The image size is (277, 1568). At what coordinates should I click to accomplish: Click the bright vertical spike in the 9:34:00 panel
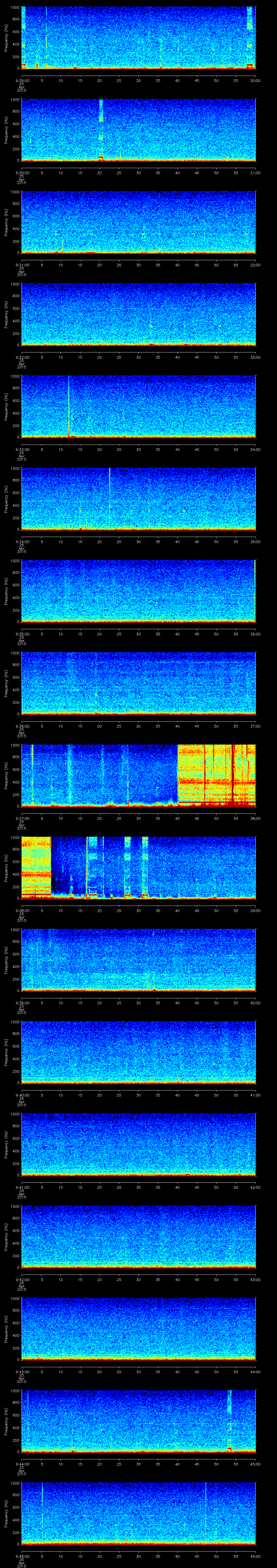[x=110, y=499]
